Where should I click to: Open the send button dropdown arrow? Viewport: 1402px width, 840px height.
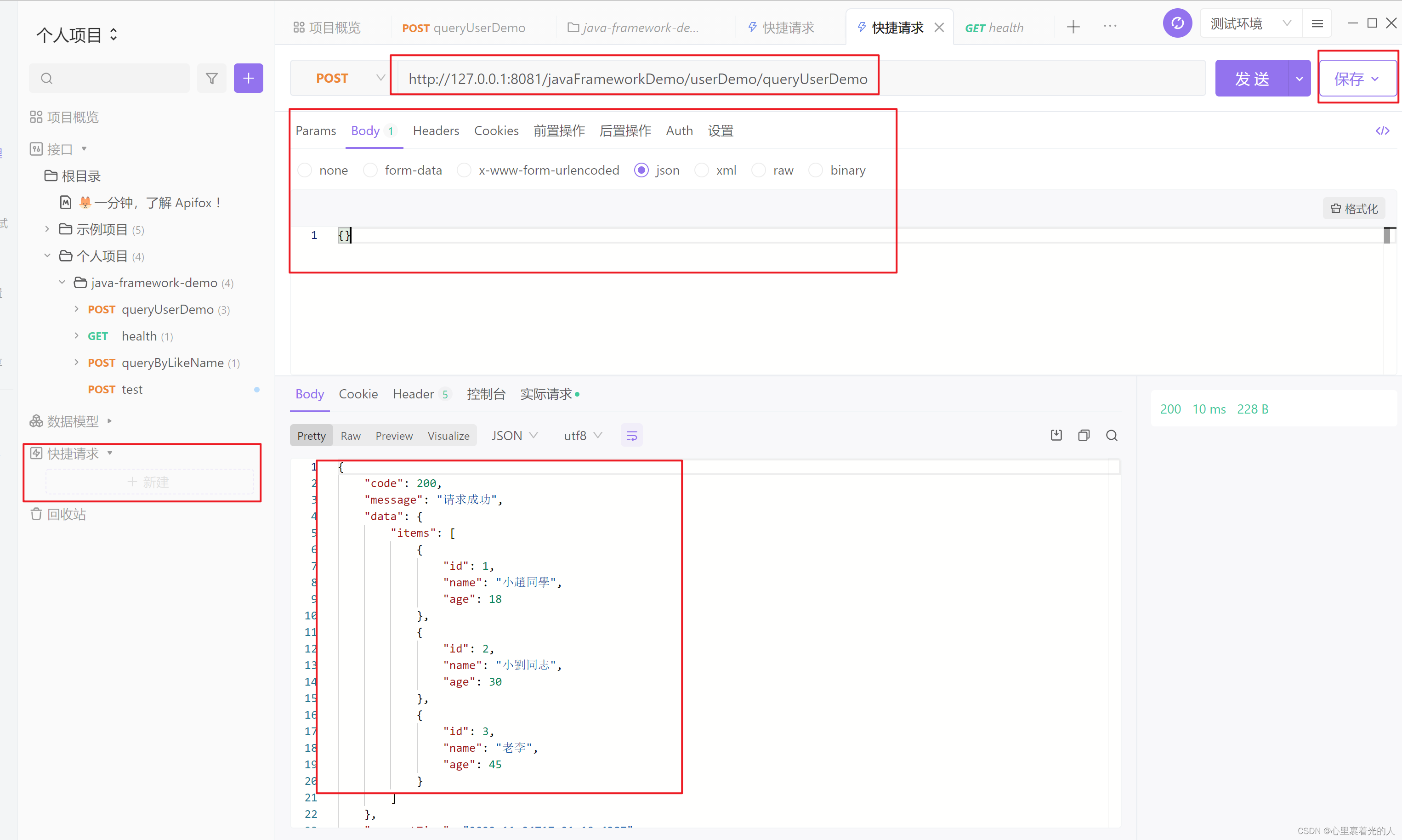[x=1299, y=79]
